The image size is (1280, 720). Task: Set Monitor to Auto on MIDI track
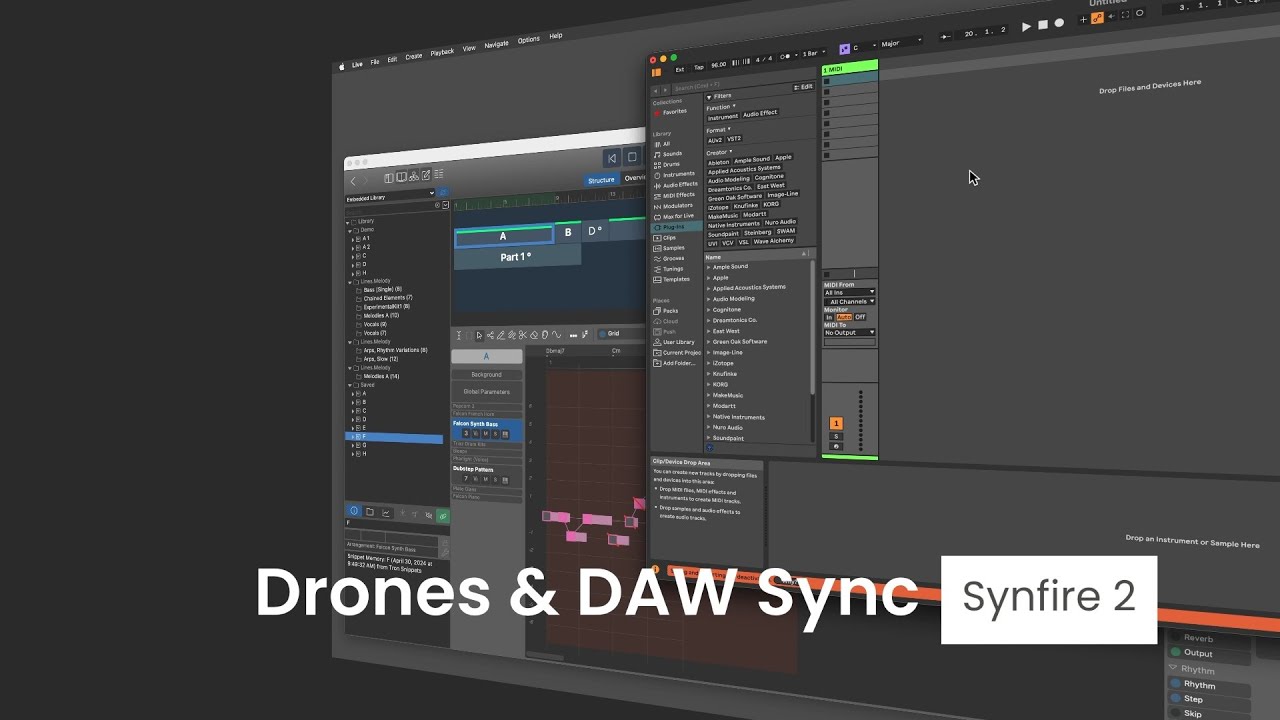844,317
